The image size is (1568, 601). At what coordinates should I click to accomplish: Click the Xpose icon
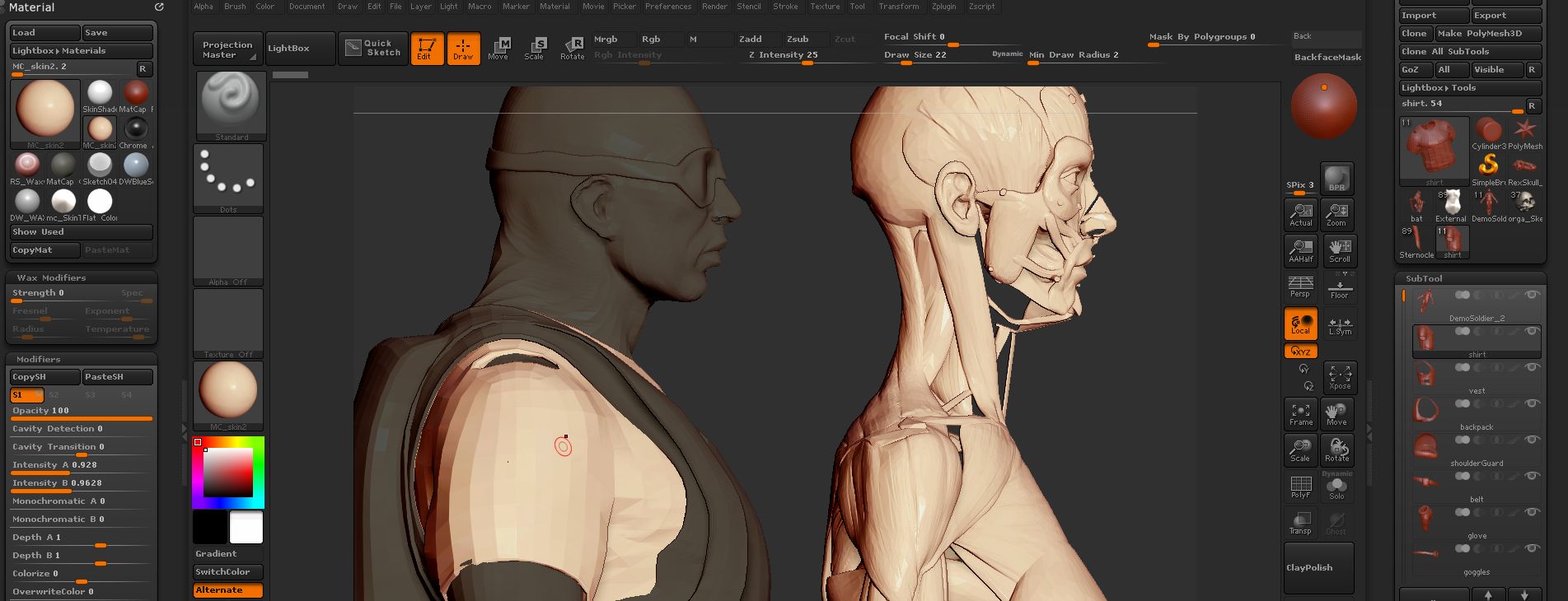tap(1339, 377)
